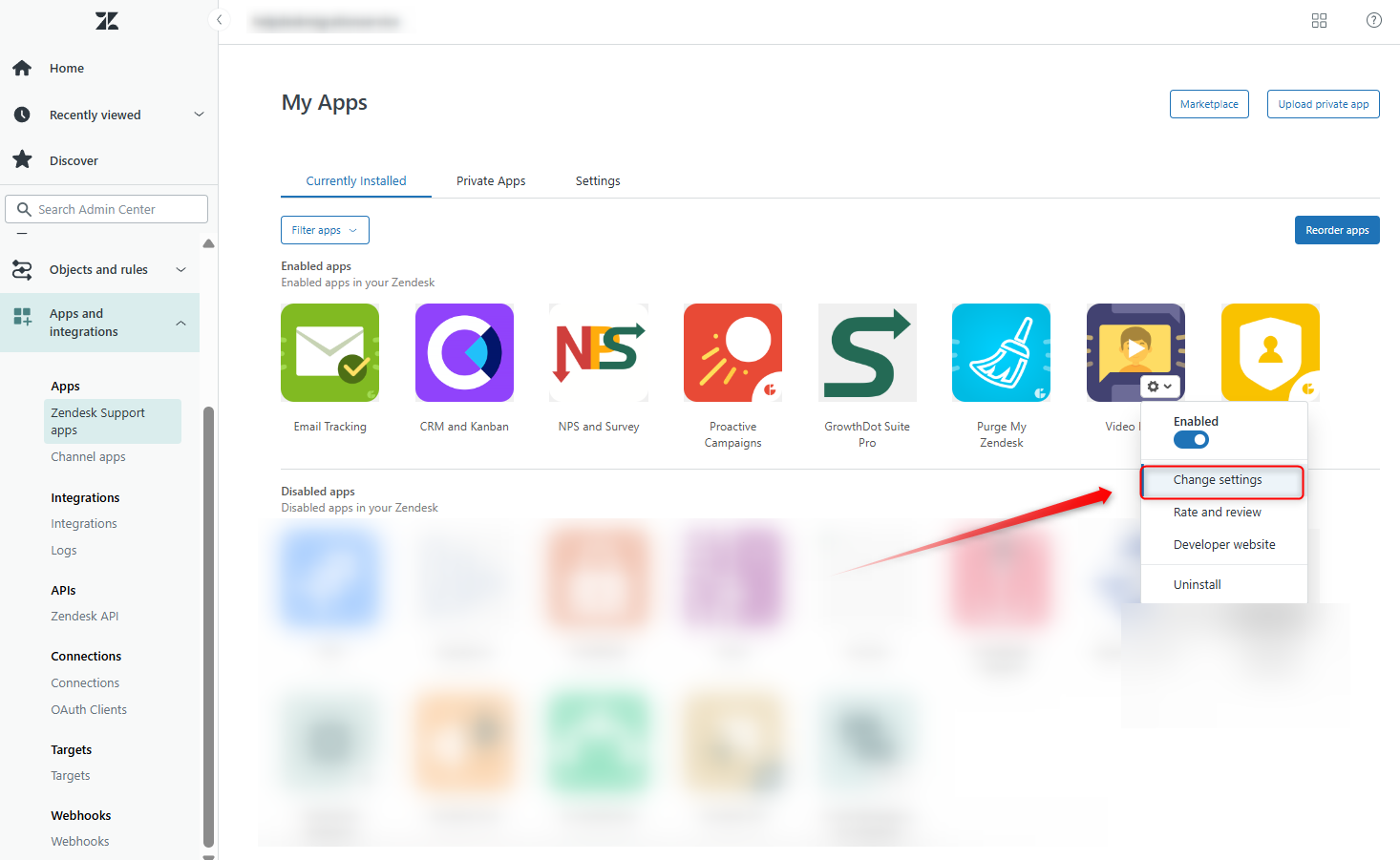Collapse the Apps and integrations section chevron
This screenshot has width=1400, height=860.
[180, 323]
